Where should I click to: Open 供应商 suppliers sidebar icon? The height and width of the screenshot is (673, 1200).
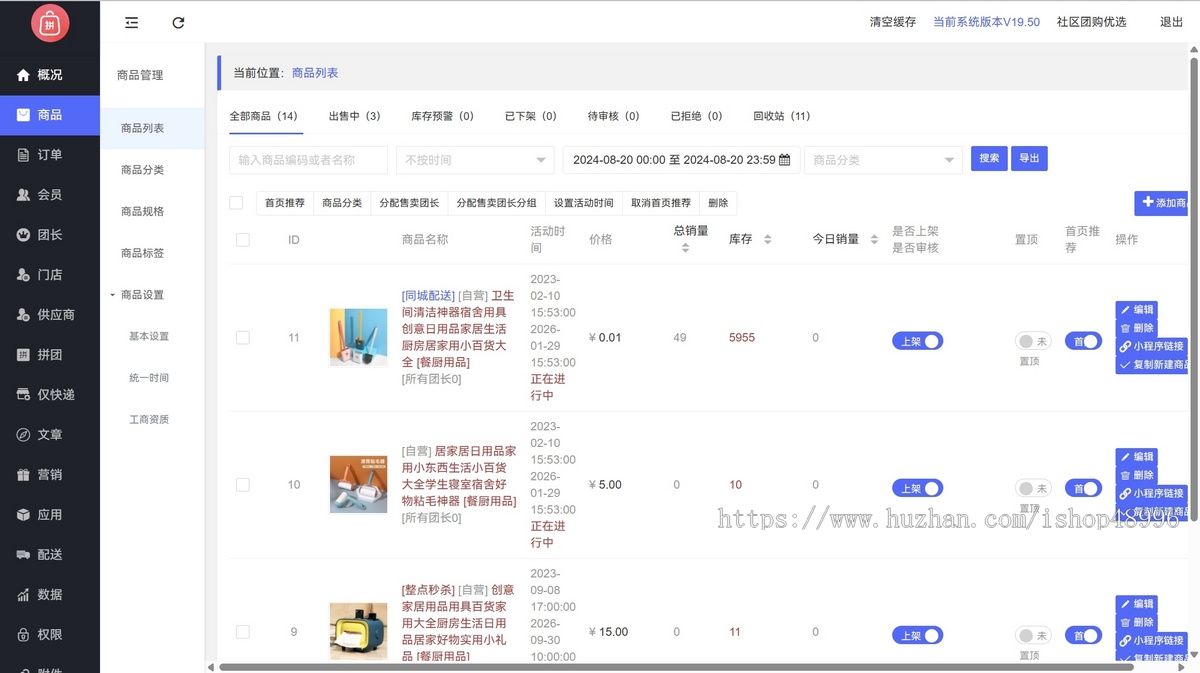(x=24, y=315)
